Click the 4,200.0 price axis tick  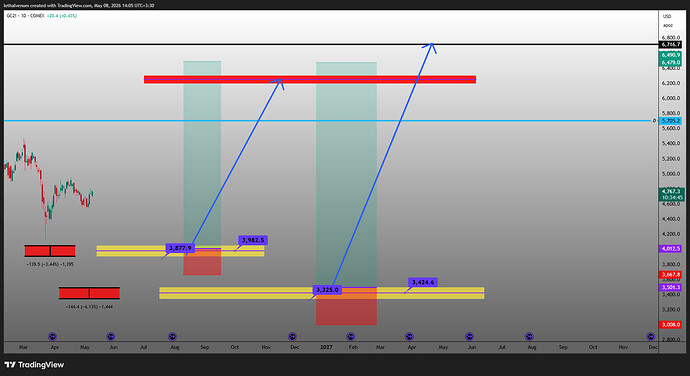click(671, 234)
